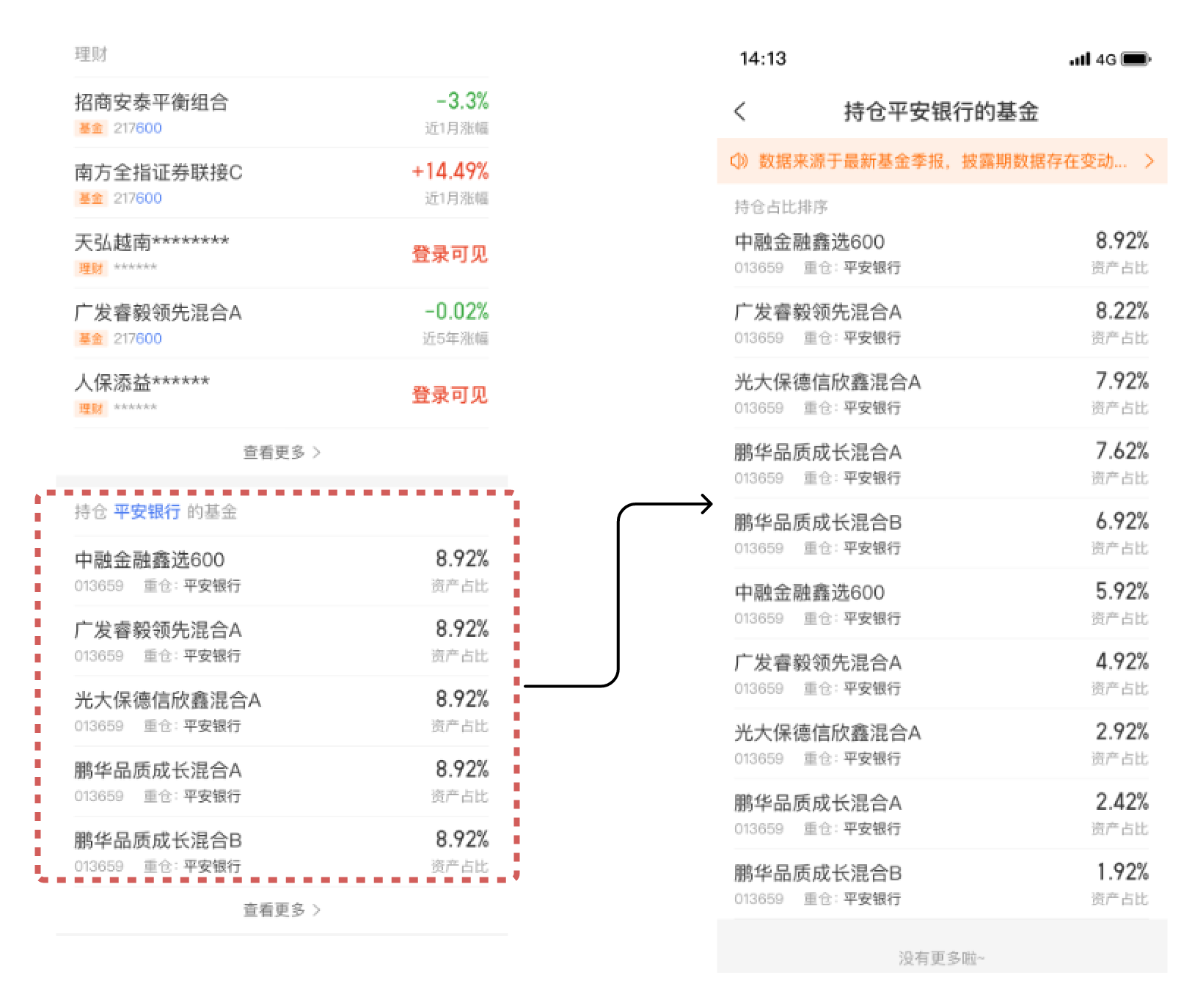
Task: Tap 登录可见 on the 人保添益 row
Action: click(x=450, y=395)
